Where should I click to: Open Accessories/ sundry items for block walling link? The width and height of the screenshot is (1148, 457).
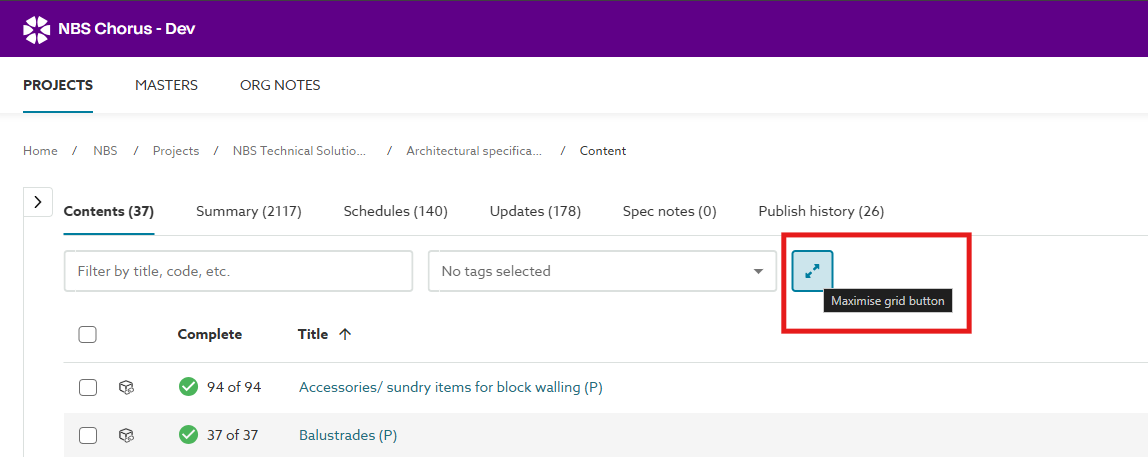tap(450, 387)
